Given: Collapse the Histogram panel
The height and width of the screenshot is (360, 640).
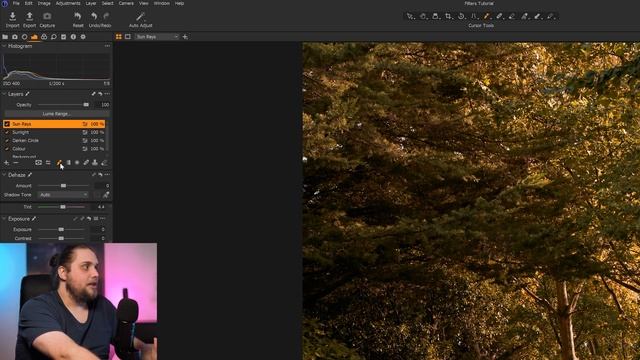Looking at the screenshot, I should coord(4,46).
